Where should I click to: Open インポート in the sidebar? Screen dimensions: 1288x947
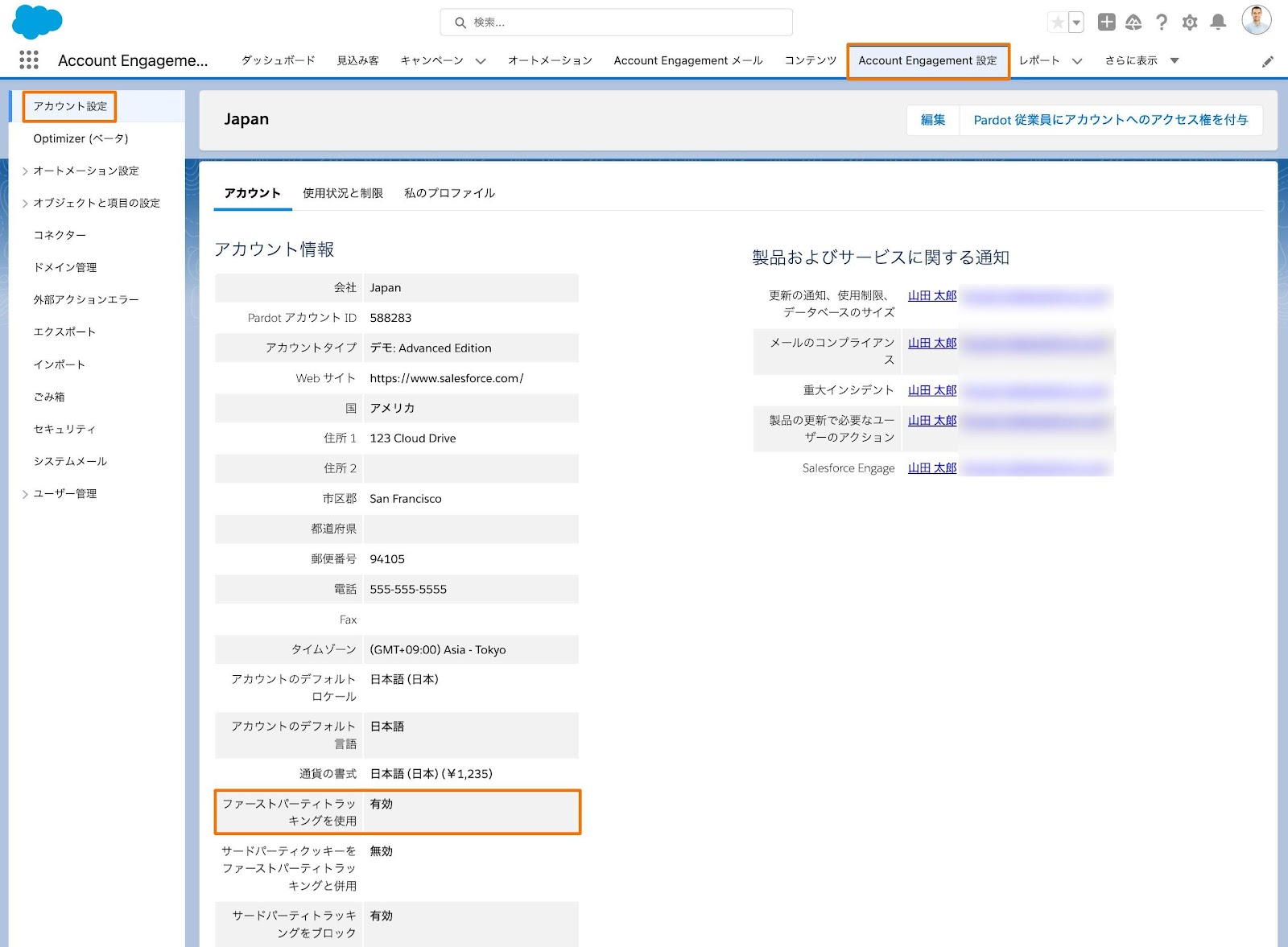(60, 364)
